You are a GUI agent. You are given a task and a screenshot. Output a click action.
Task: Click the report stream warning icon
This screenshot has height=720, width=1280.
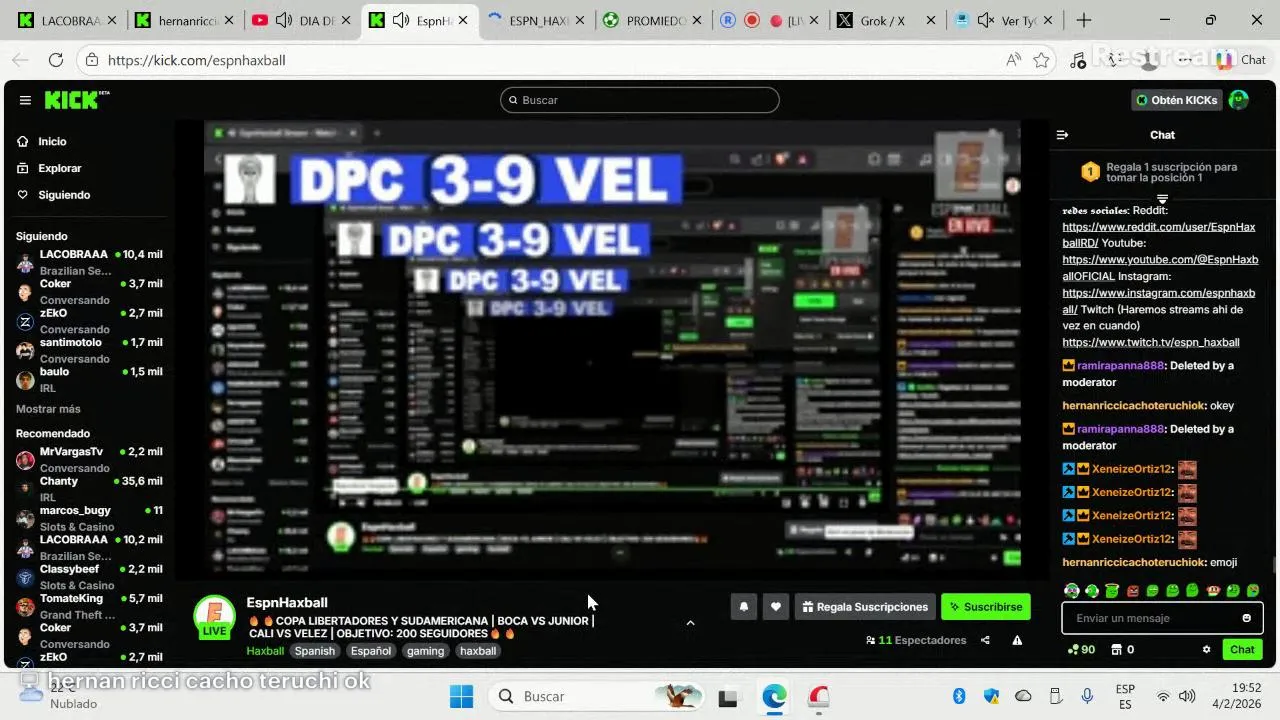click(x=1017, y=640)
